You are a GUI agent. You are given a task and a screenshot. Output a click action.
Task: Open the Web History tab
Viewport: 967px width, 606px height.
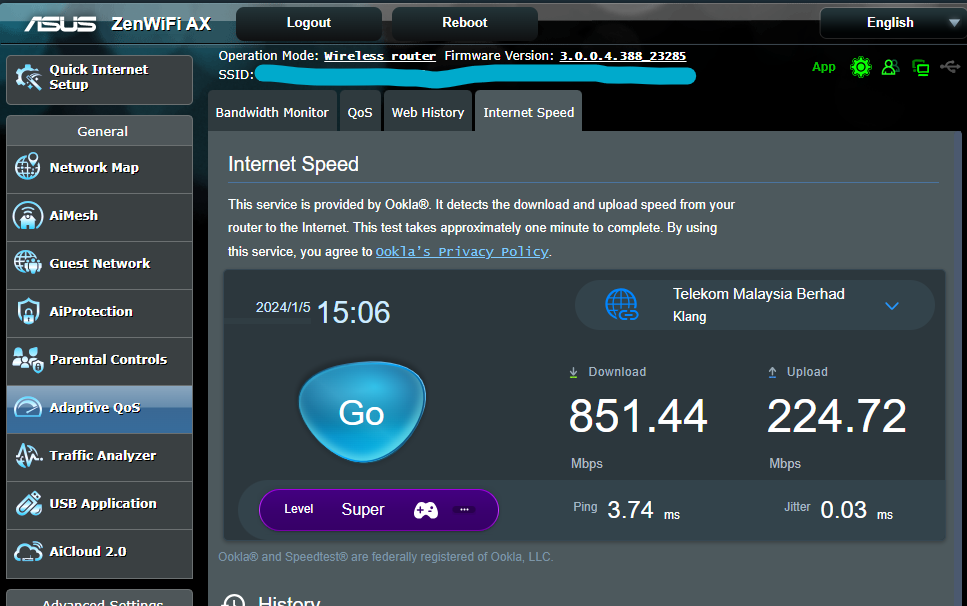427,112
